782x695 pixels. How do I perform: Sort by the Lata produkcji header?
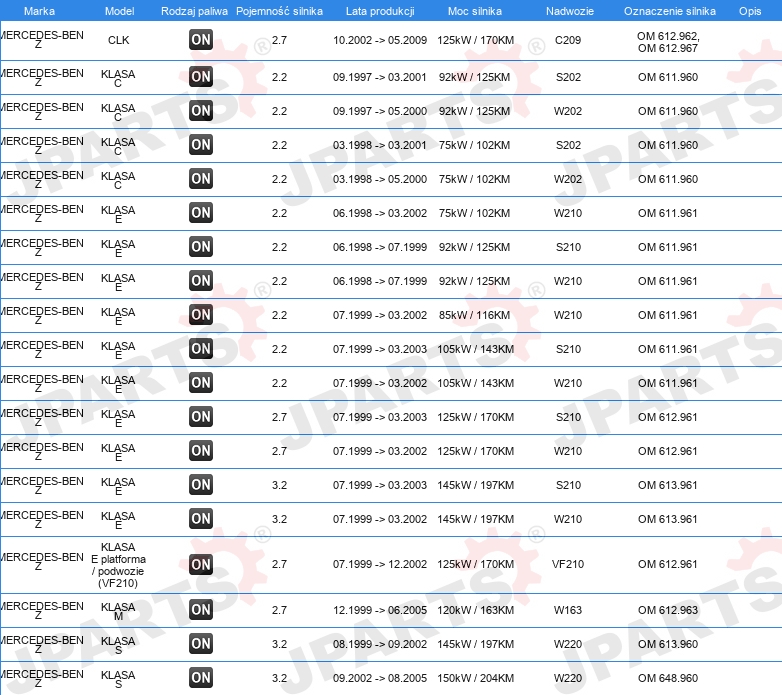[380, 11]
